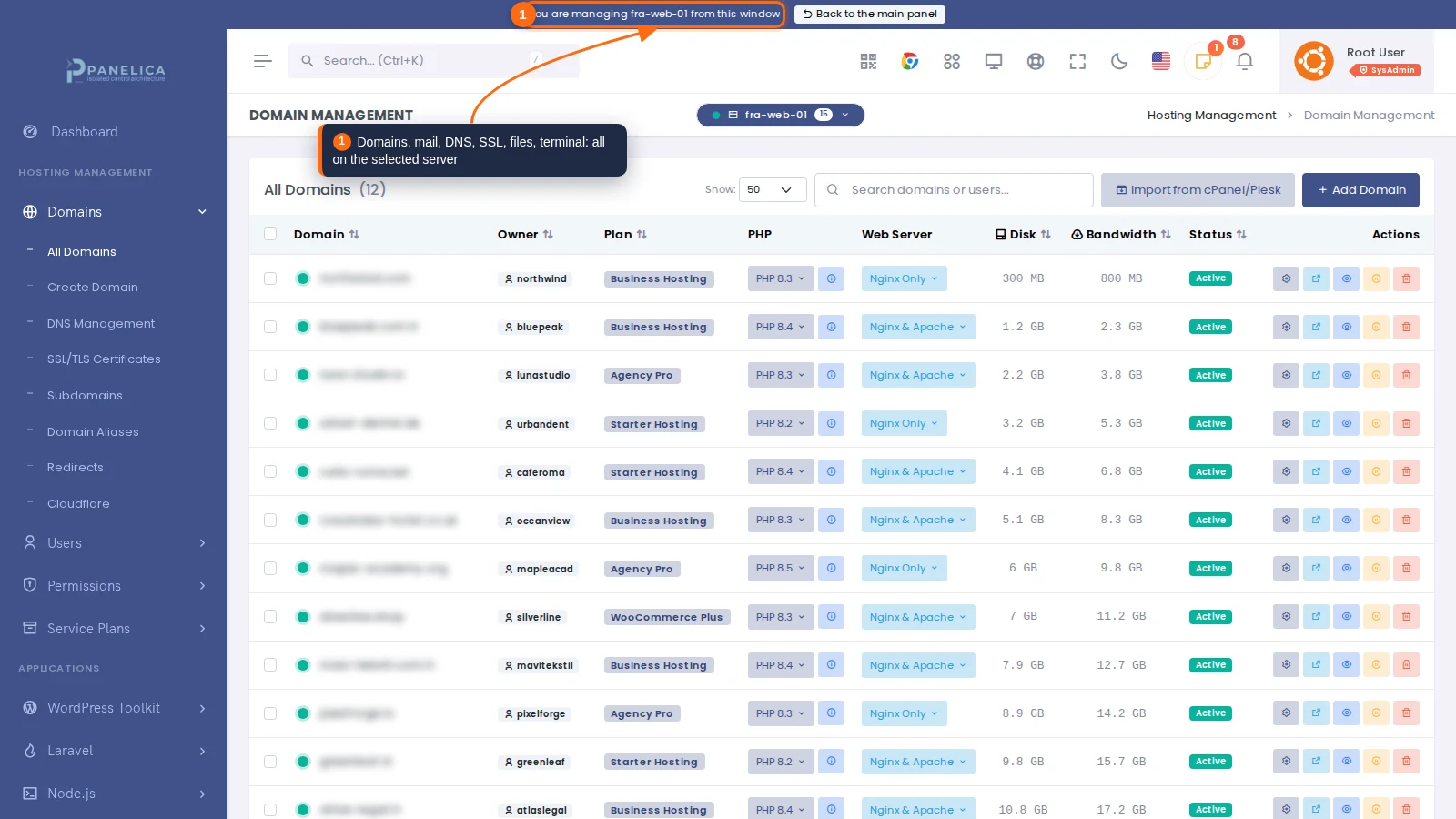Open Nginx & Apache dropdown for bluepeak
The image size is (1456, 819).
pyautogui.click(x=918, y=327)
